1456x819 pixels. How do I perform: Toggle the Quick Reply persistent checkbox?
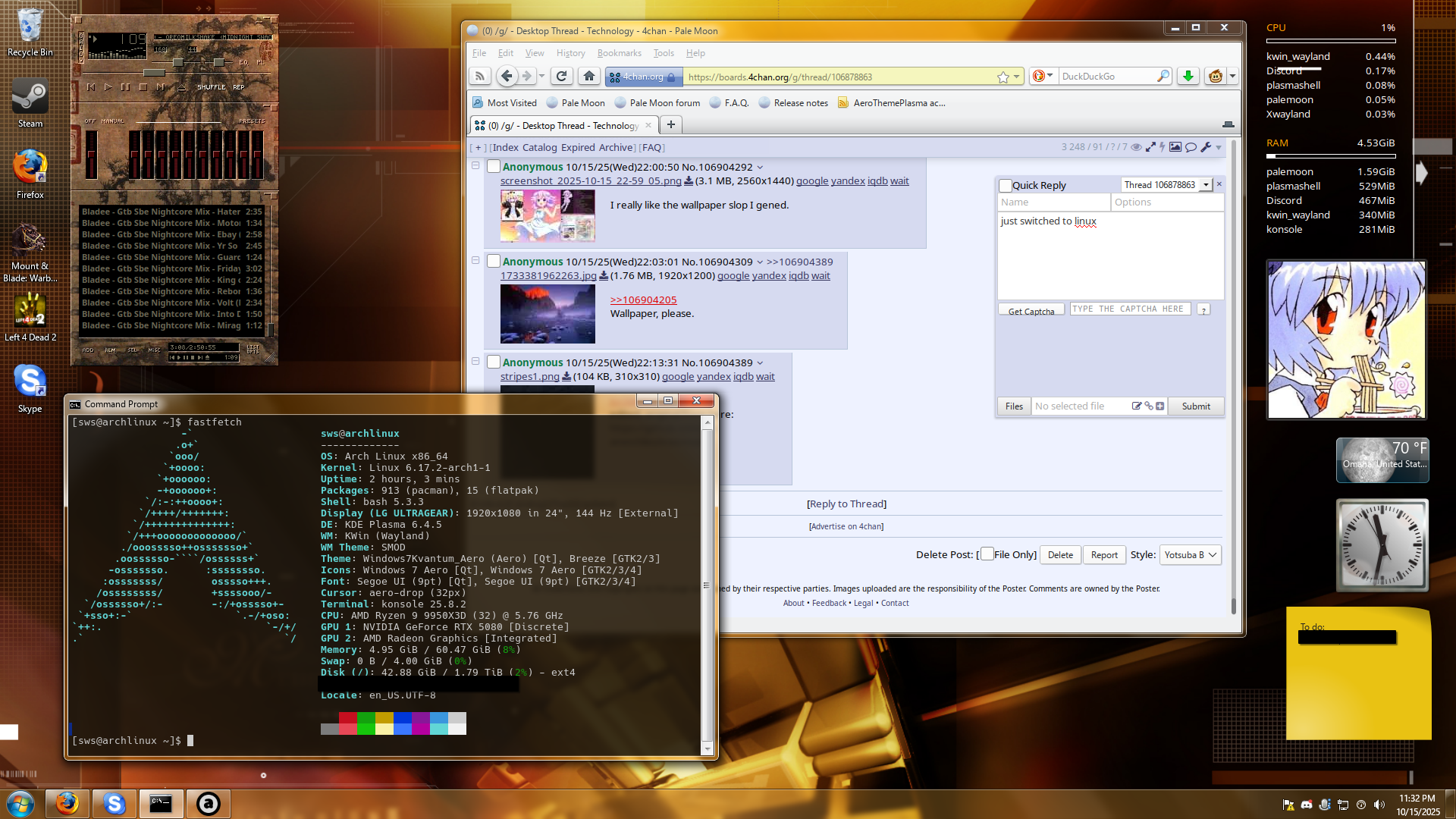pyautogui.click(x=1006, y=185)
